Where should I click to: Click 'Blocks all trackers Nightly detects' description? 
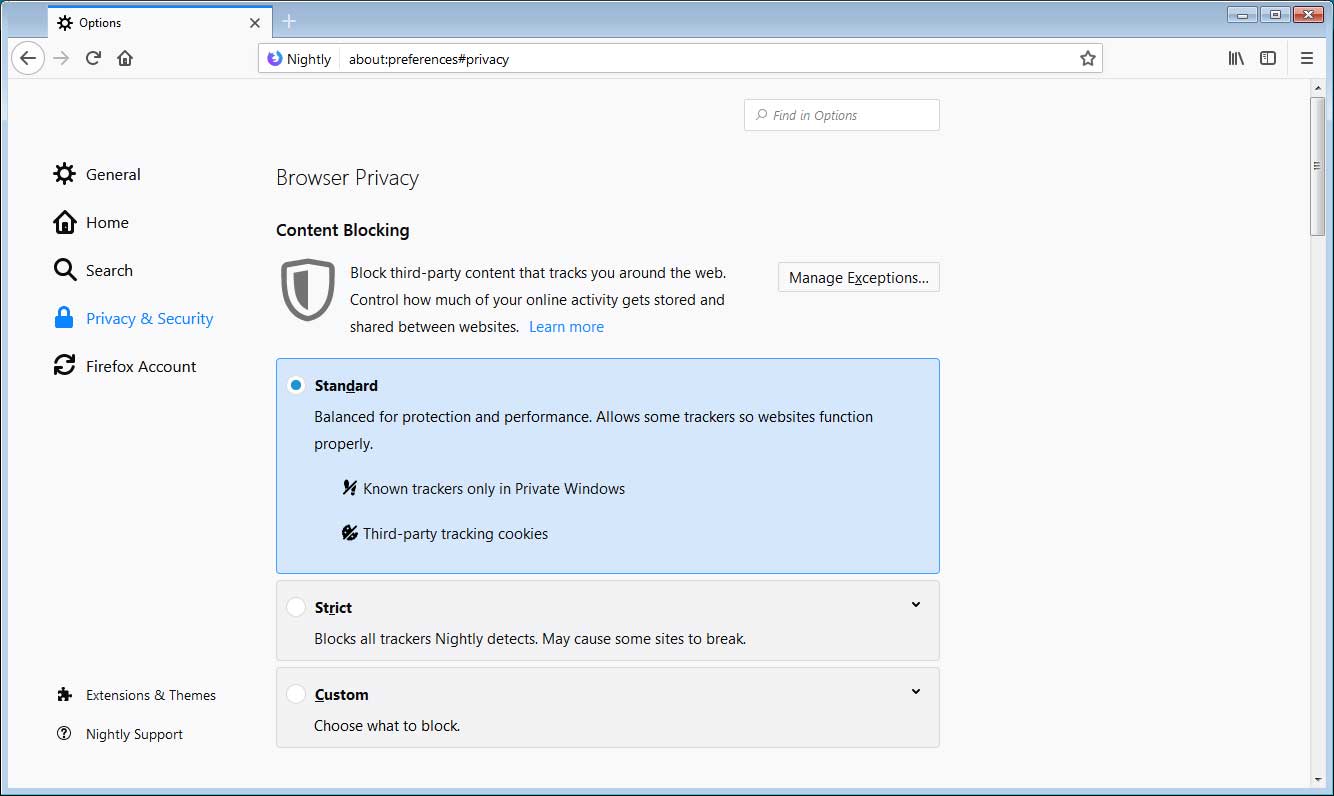coord(530,638)
